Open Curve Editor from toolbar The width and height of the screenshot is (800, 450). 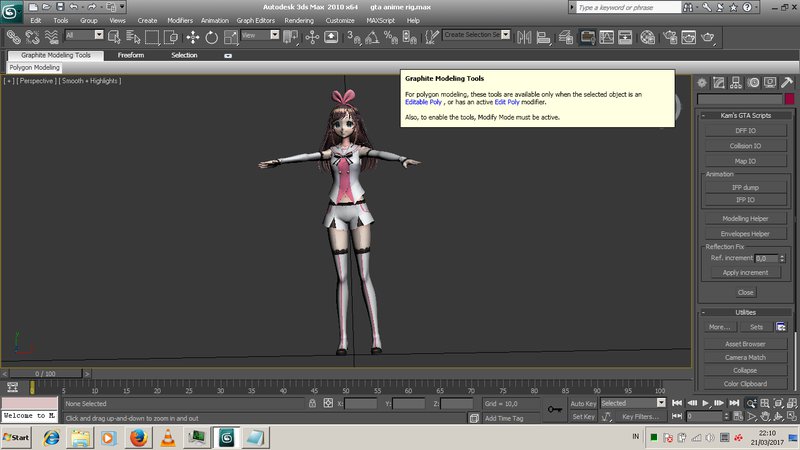click(x=607, y=37)
